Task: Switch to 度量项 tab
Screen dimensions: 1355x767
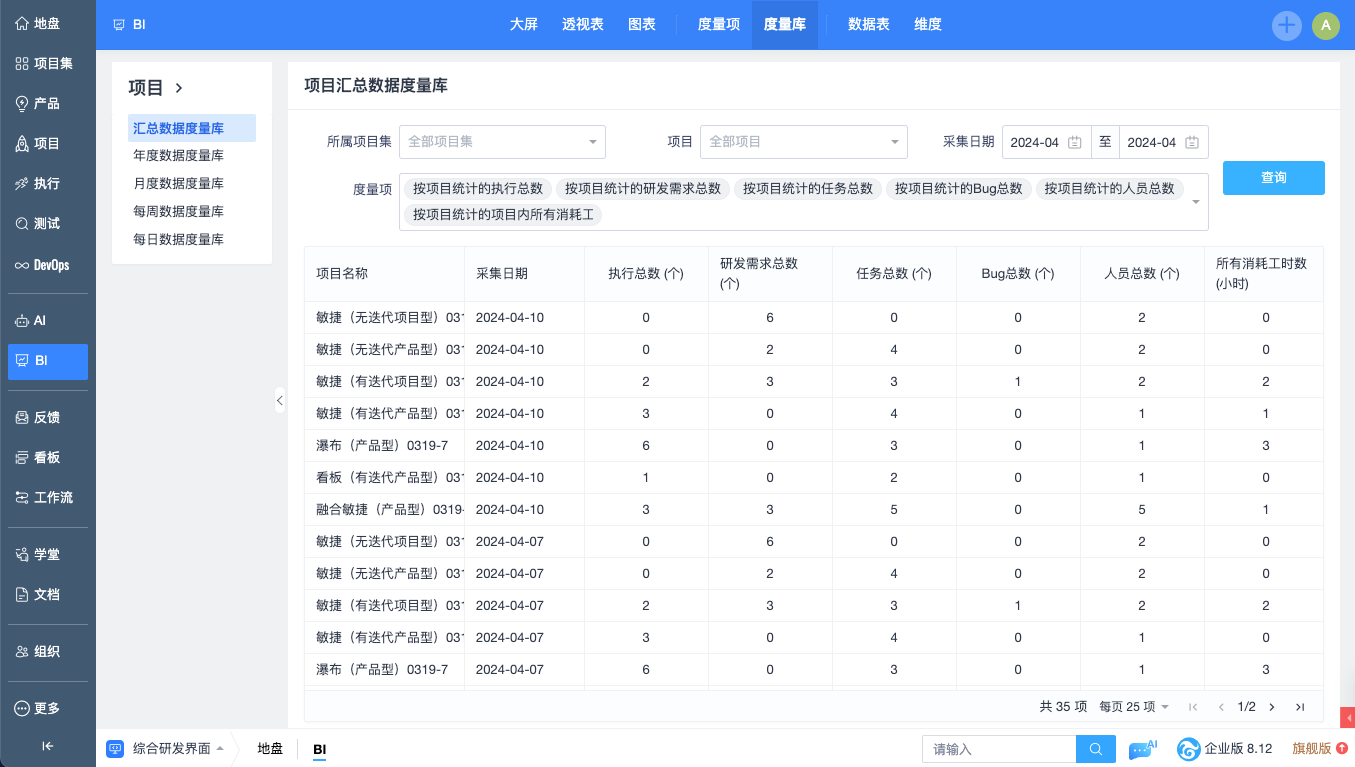Action: (x=719, y=25)
